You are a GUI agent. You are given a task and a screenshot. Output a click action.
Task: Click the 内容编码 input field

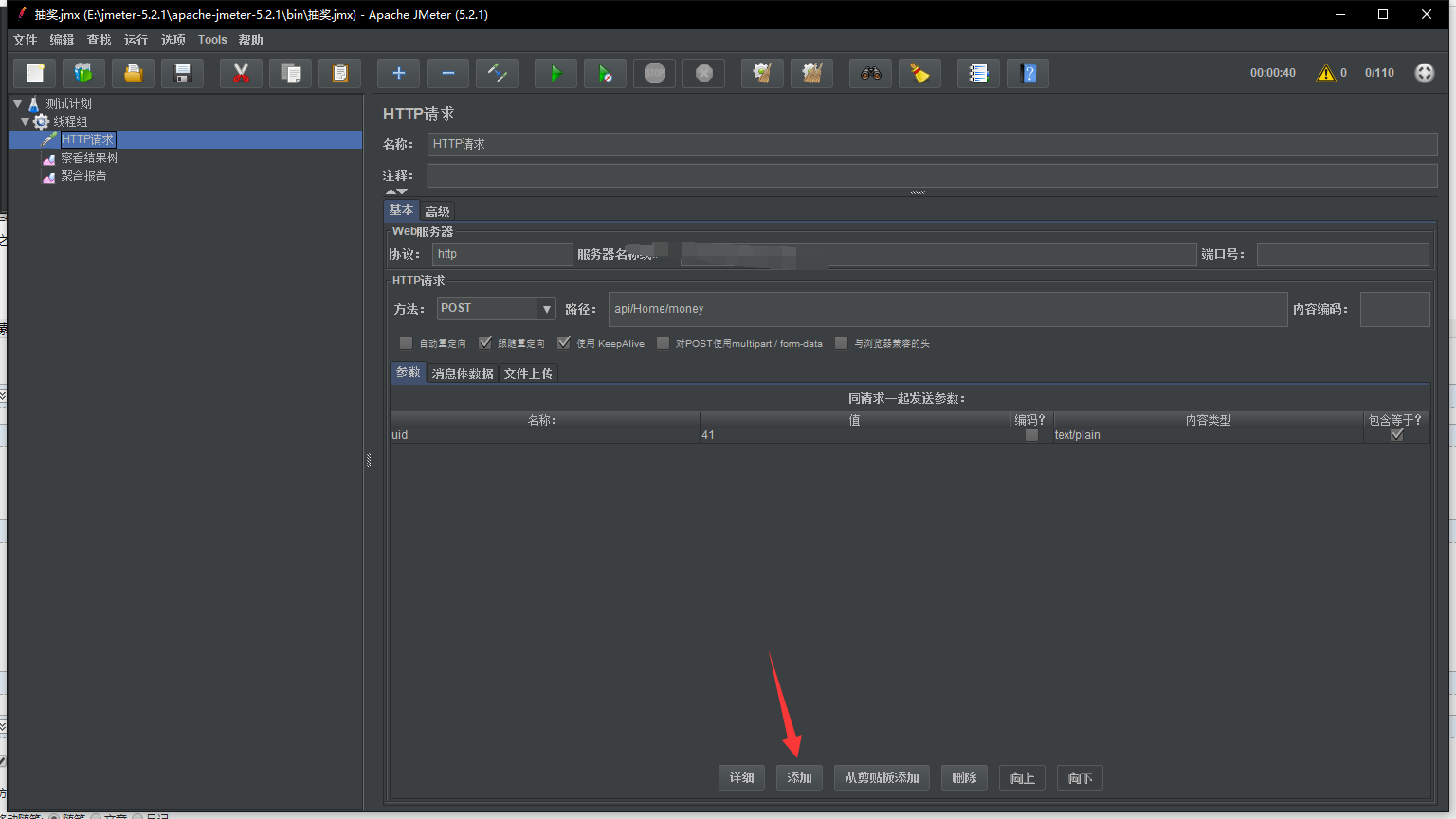[x=1395, y=309]
